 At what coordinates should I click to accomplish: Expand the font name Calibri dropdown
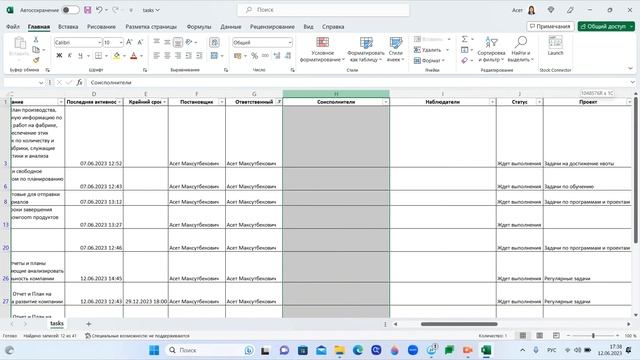pyautogui.click(x=99, y=42)
